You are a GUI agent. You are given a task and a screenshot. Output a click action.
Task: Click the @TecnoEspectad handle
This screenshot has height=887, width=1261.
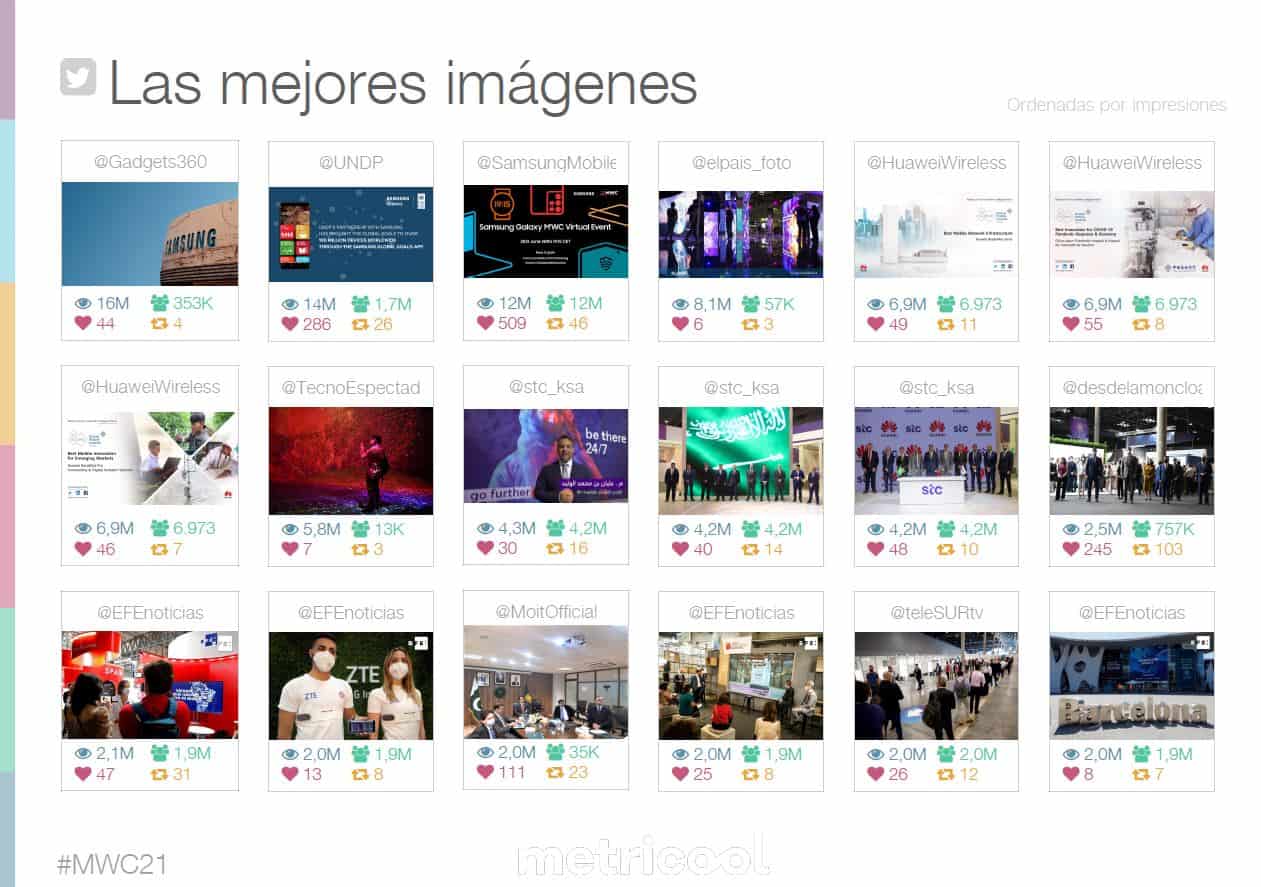point(351,387)
